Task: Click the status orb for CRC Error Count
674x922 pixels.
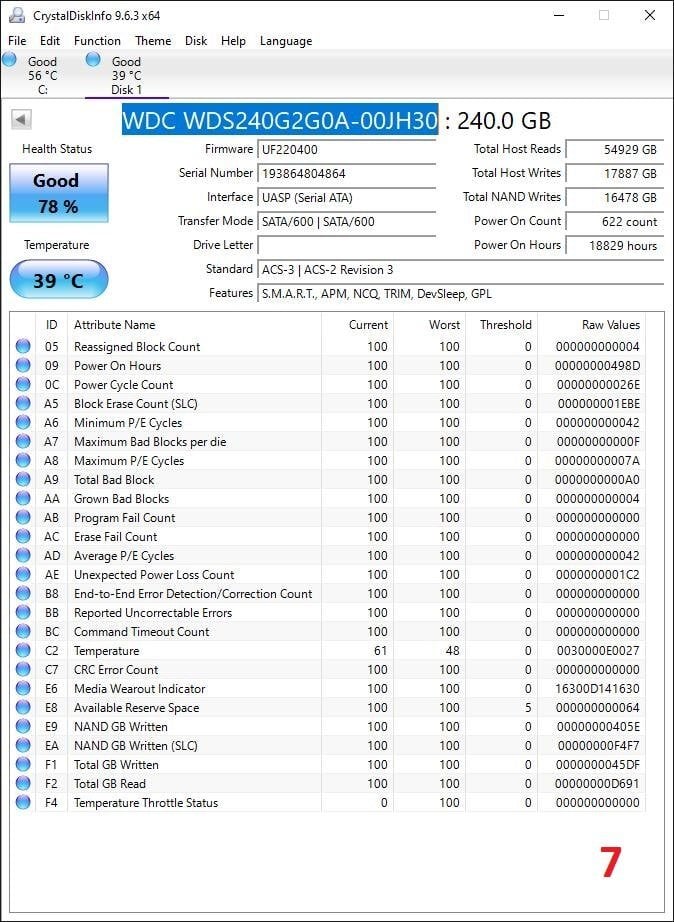Action: pyautogui.click(x=23, y=670)
